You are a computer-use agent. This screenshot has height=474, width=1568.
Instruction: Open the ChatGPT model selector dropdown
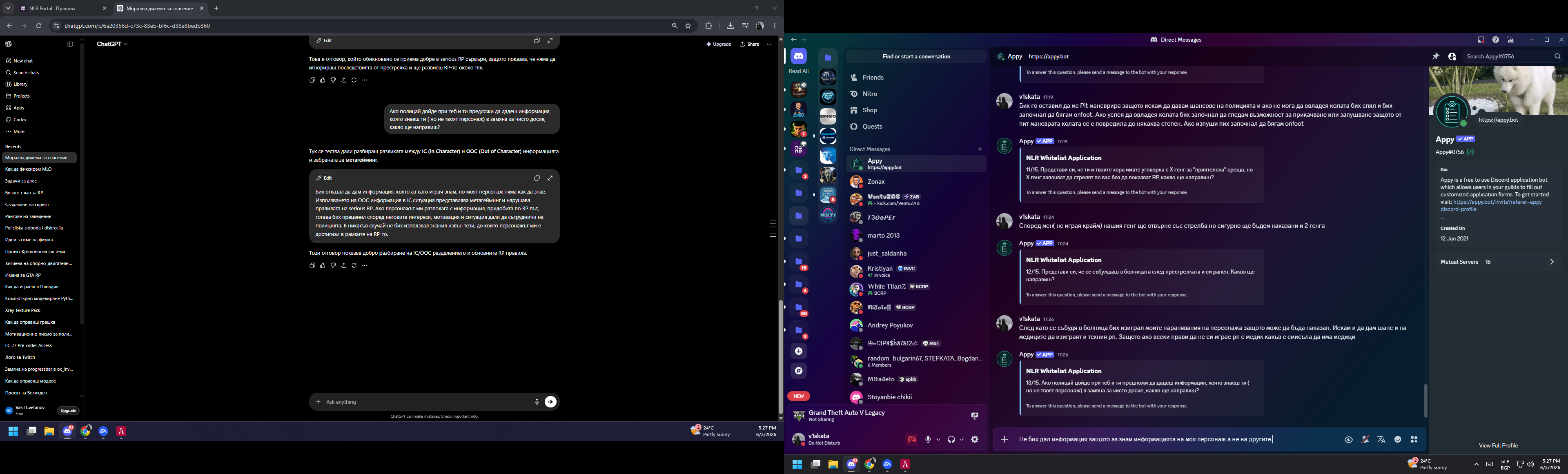(x=112, y=44)
